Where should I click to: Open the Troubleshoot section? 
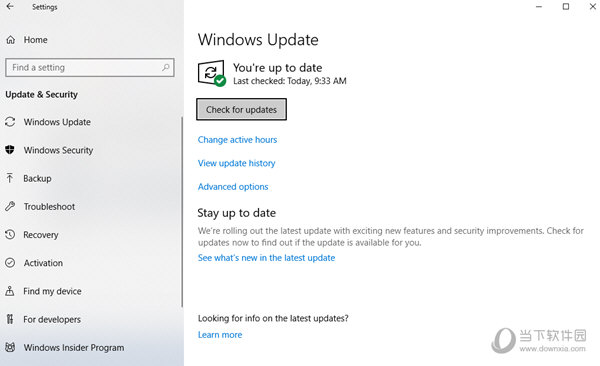coord(49,207)
